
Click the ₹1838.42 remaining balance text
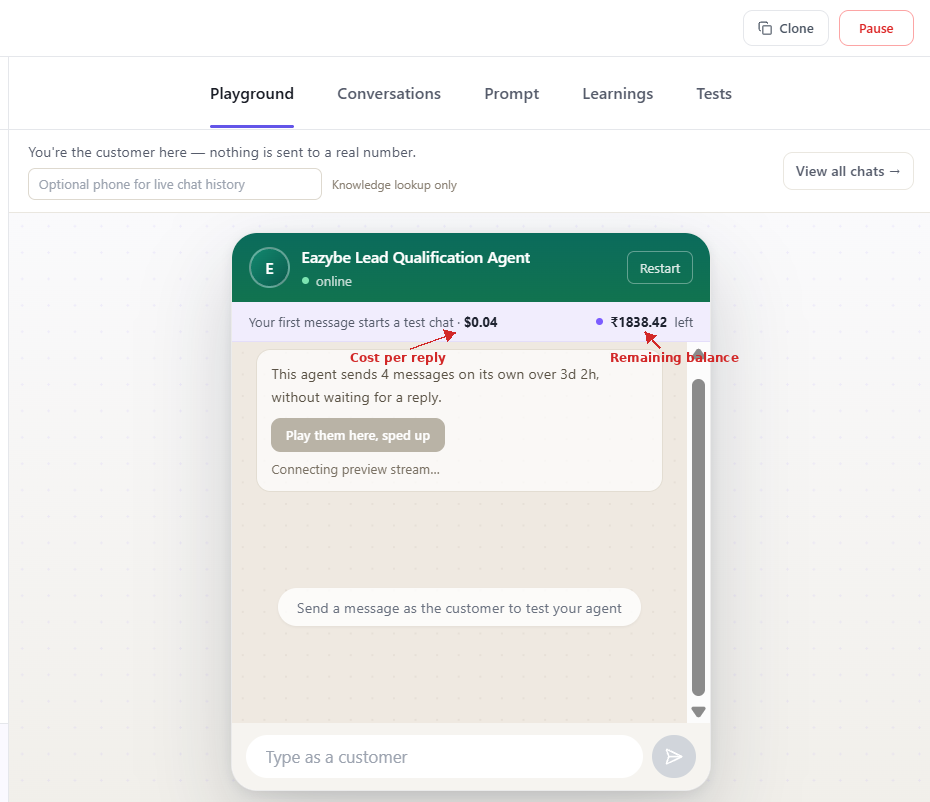(638, 322)
